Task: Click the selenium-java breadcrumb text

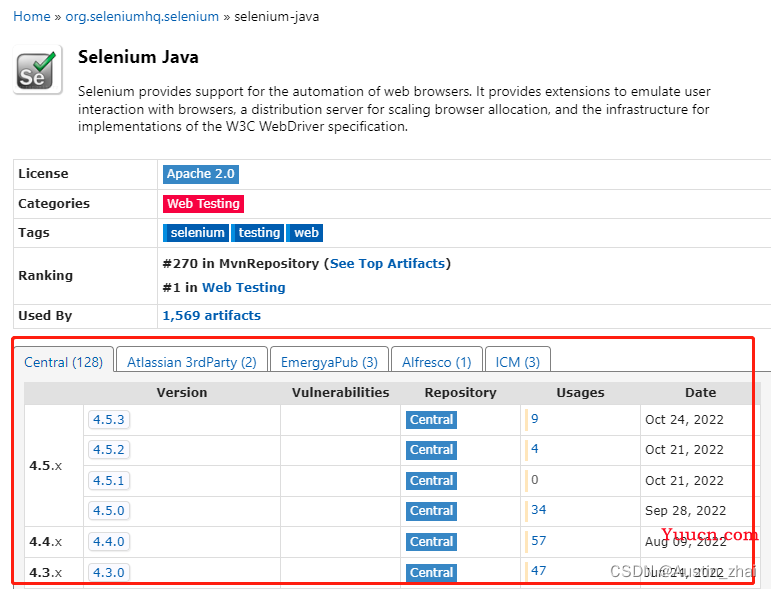Action: click(276, 17)
